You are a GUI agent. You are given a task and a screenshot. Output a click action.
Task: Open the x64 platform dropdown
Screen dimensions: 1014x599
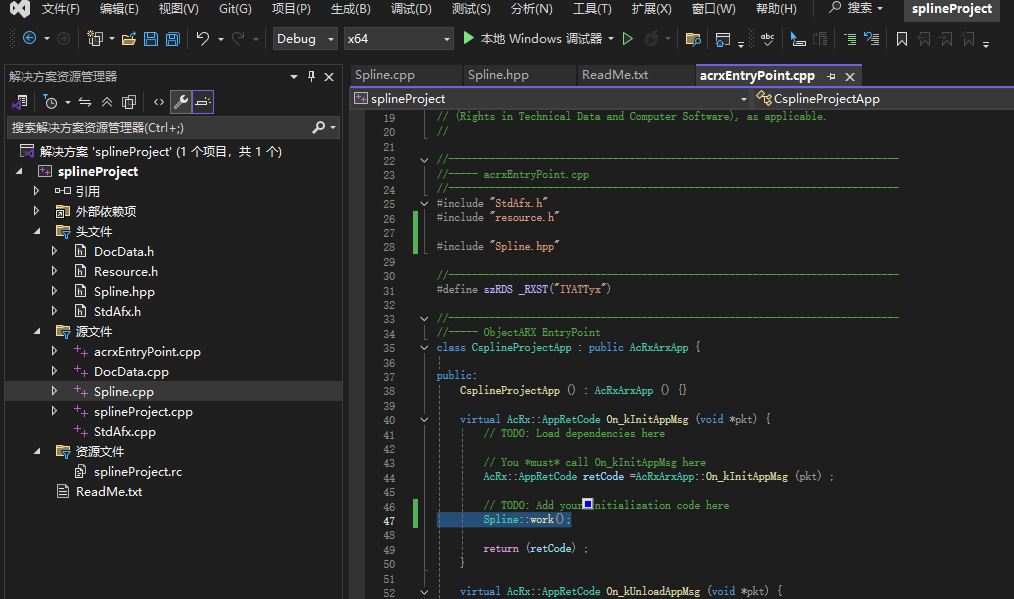(x=397, y=39)
